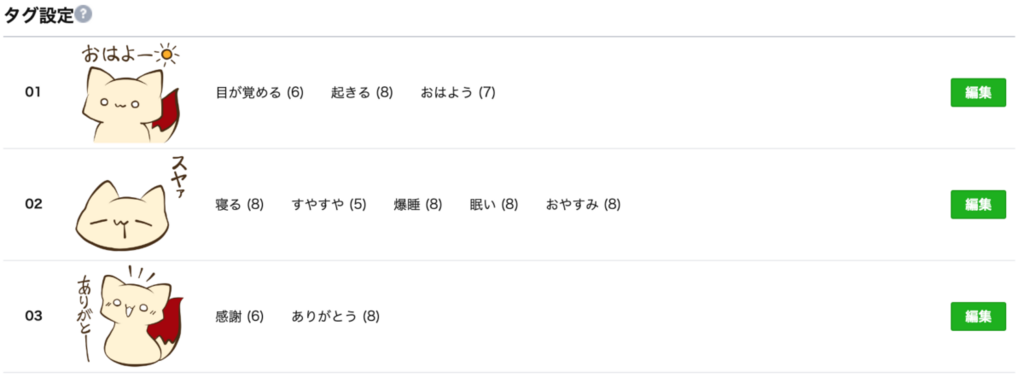Select the ありがとー cat sticker thumbnail
Image resolution: width=1024 pixels, height=378 pixels.
point(130,316)
